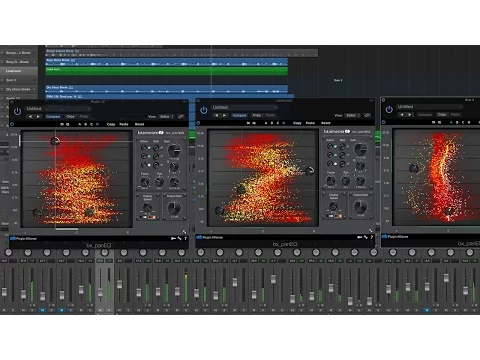Click header Copy next to Compare in Aux 4 plugin
This screenshot has width=480, height=360.
[442, 115]
